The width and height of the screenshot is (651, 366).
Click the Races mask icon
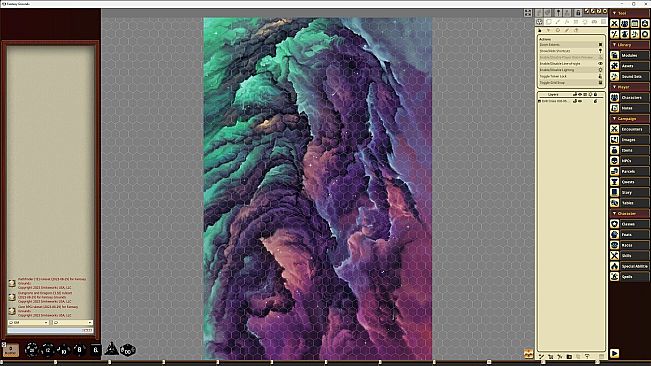(614, 245)
